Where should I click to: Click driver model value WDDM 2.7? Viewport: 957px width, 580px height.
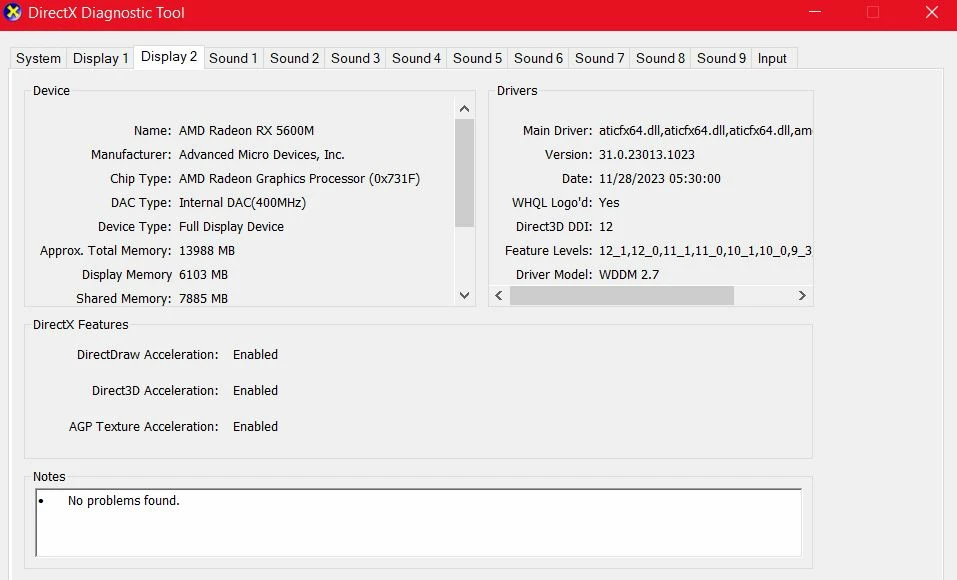point(629,275)
